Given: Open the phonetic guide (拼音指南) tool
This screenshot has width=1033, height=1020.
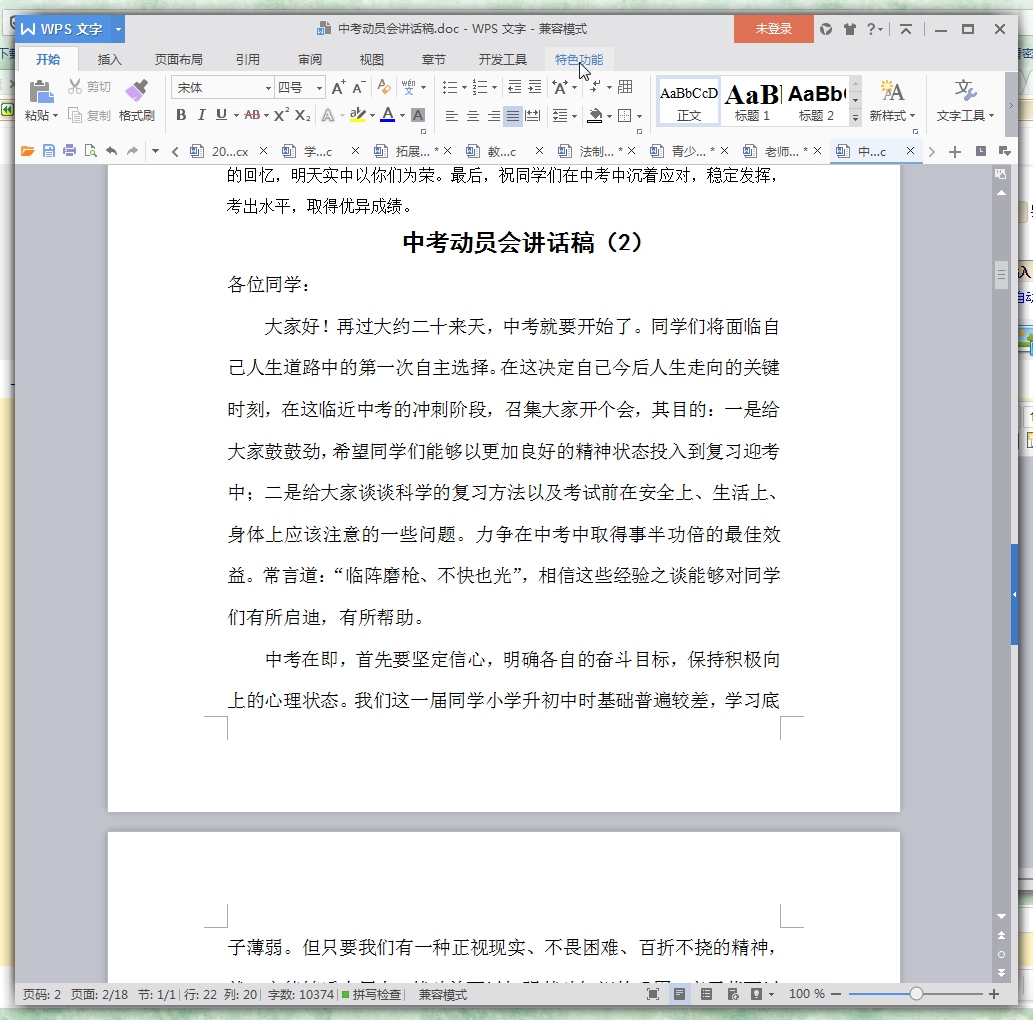Looking at the screenshot, I should point(410,88).
